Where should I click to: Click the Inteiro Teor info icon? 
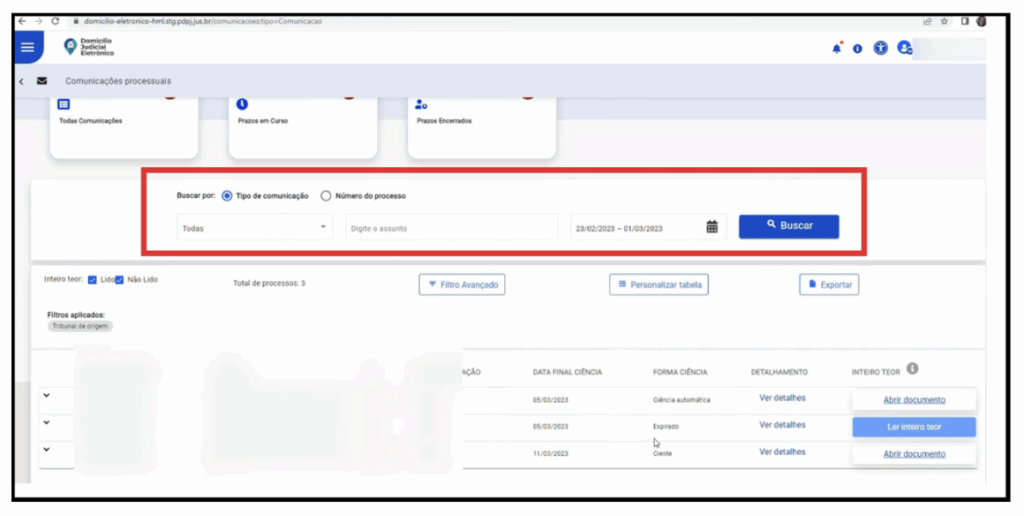[912, 370]
